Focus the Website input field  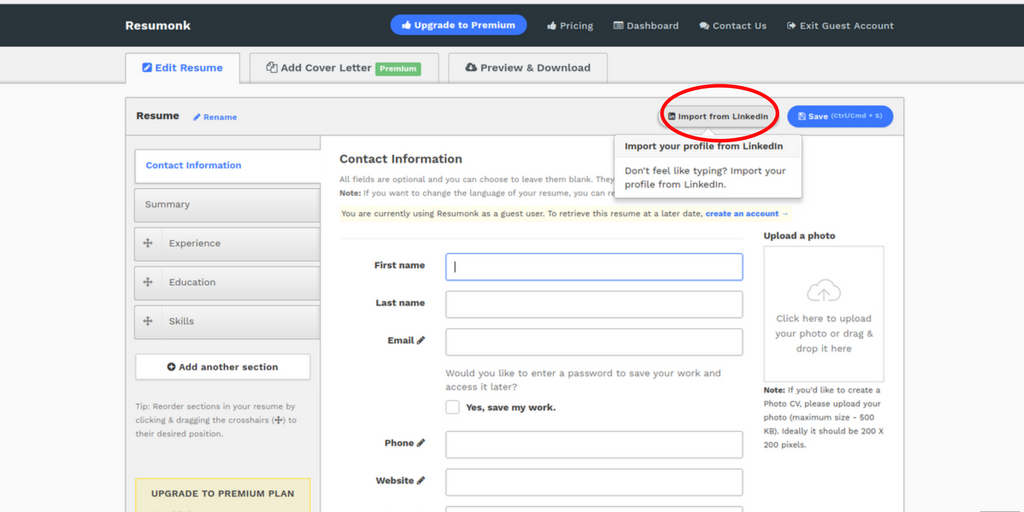click(594, 482)
